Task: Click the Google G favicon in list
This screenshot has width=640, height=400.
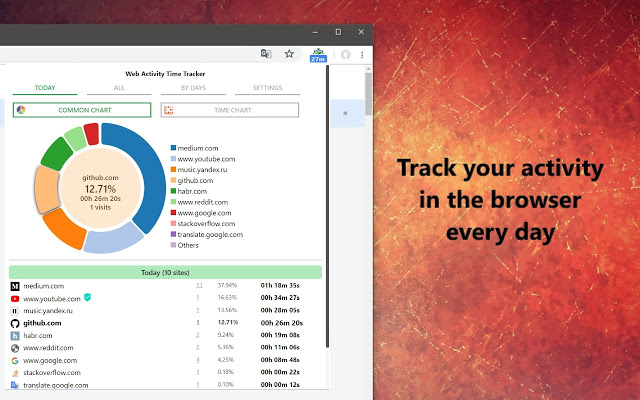Action: (x=15, y=360)
